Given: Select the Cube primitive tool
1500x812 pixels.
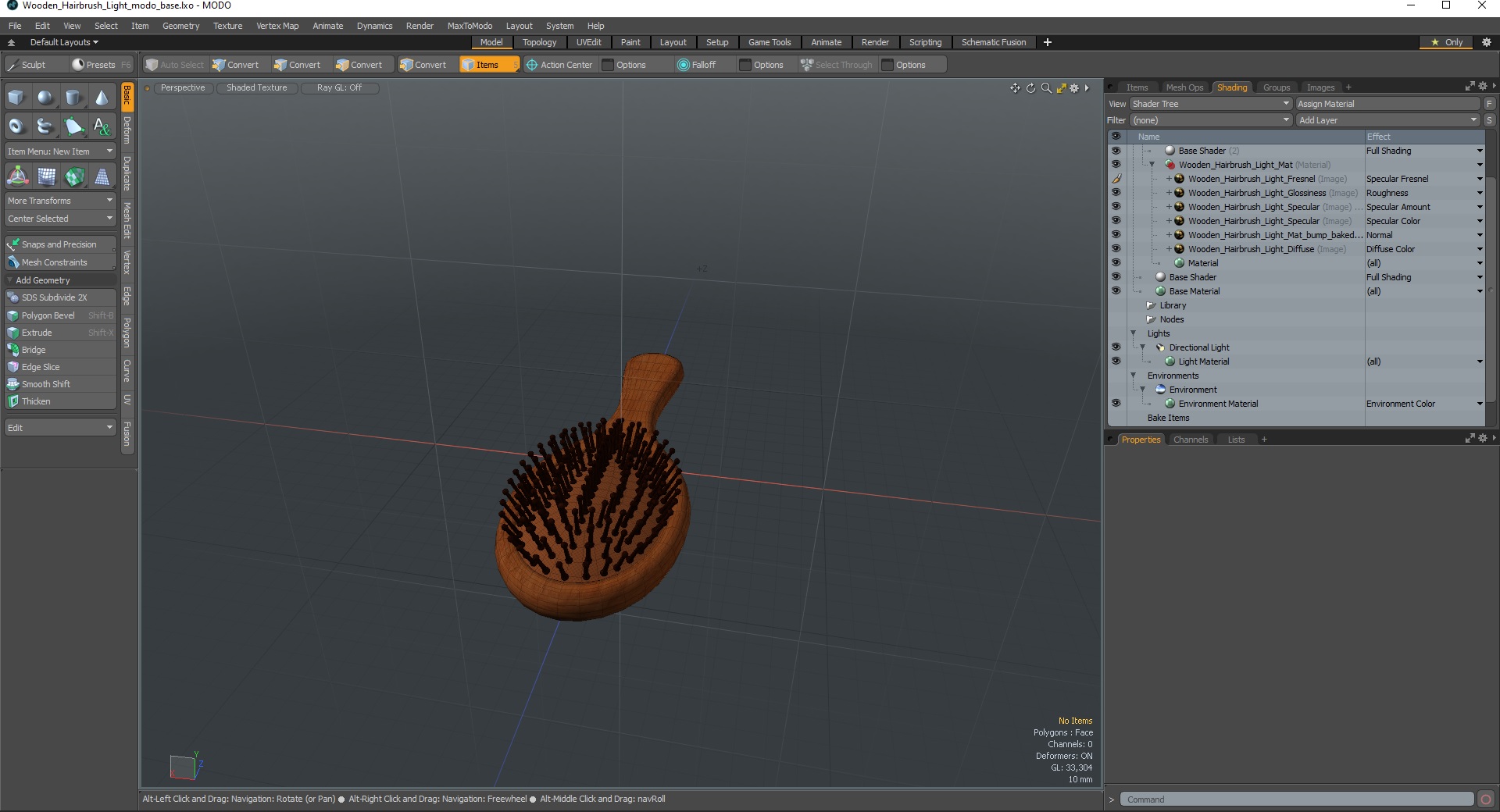Looking at the screenshot, I should [x=17, y=98].
